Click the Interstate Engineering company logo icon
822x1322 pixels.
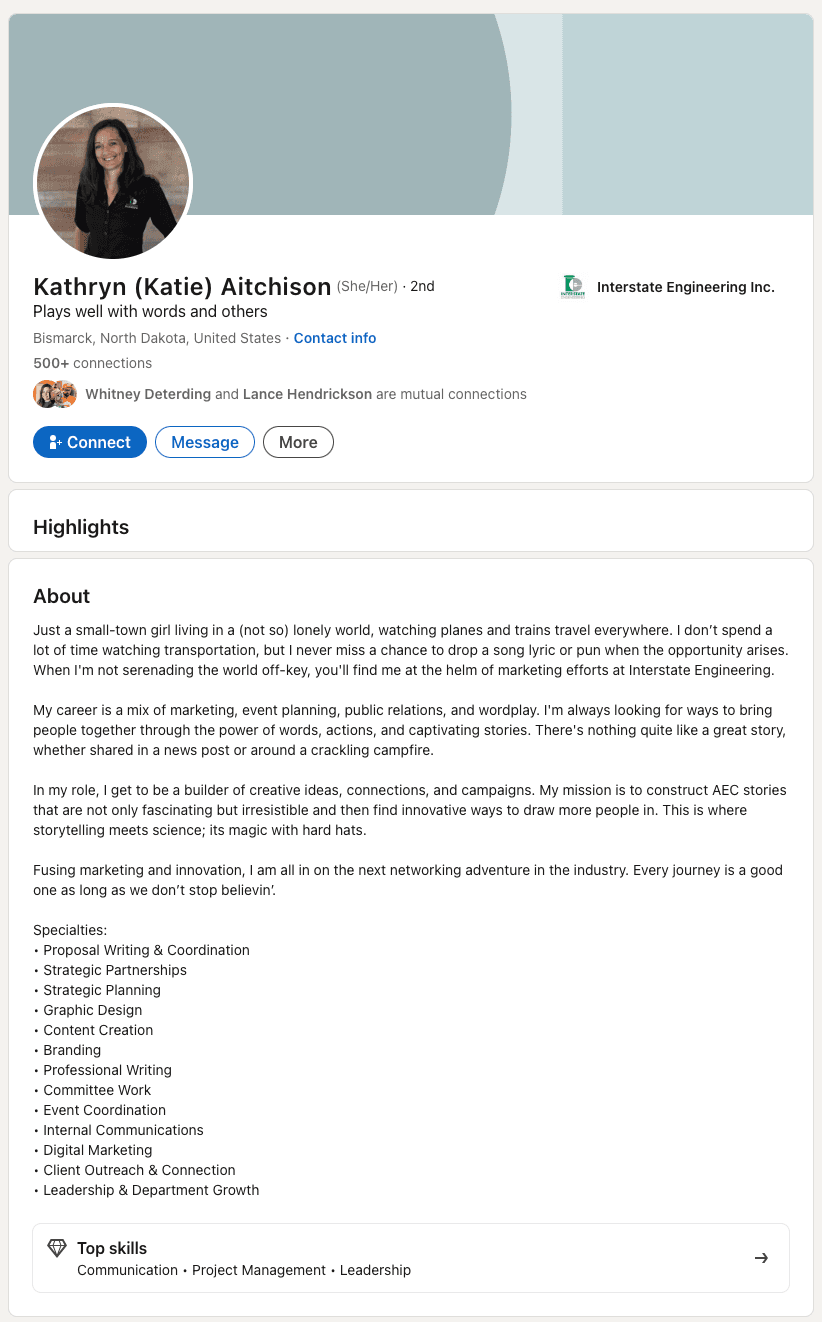tap(572, 287)
